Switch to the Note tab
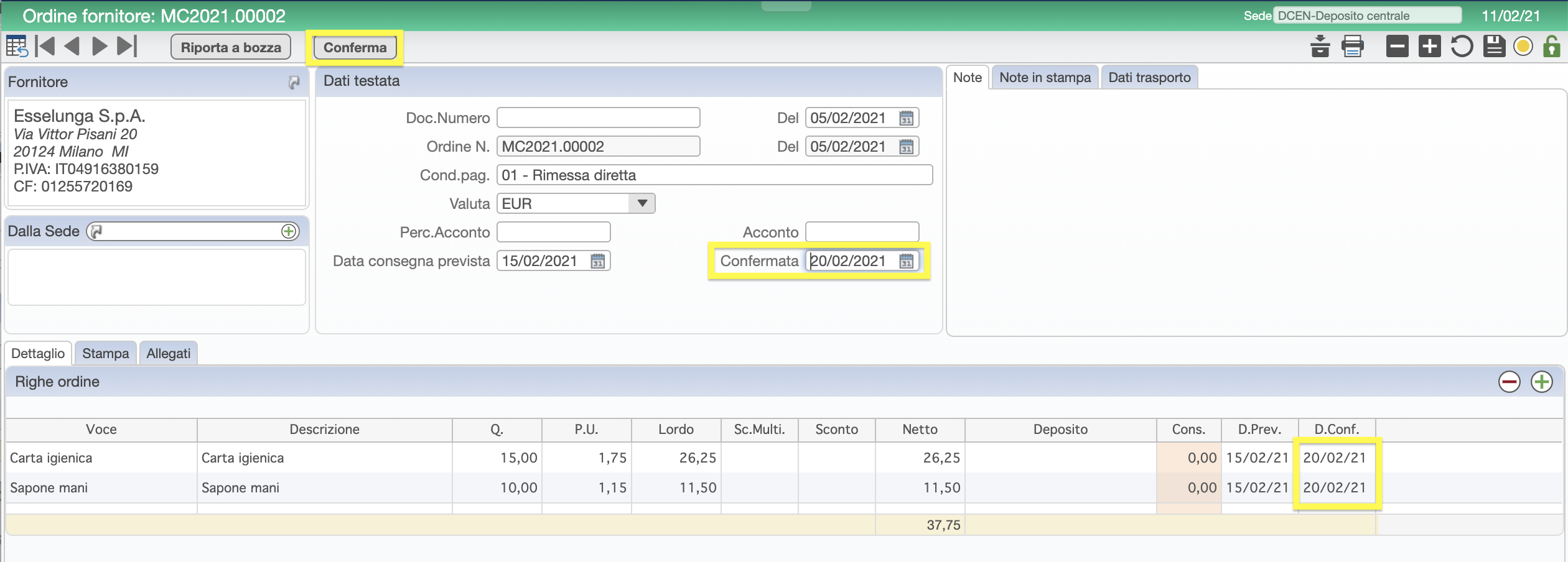The width and height of the screenshot is (1568, 562). (x=968, y=77)
